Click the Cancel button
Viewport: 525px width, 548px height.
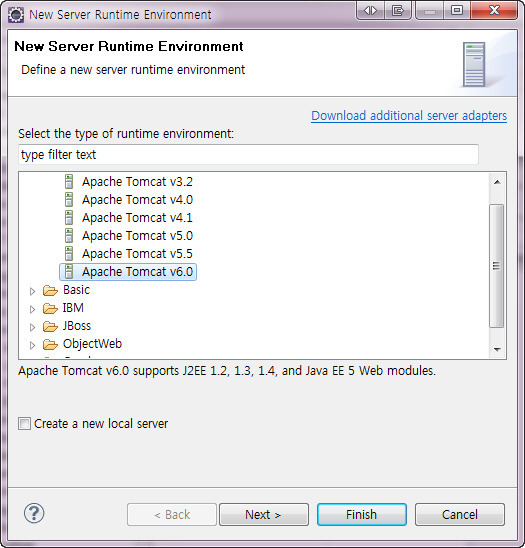[x=460, y=514]
